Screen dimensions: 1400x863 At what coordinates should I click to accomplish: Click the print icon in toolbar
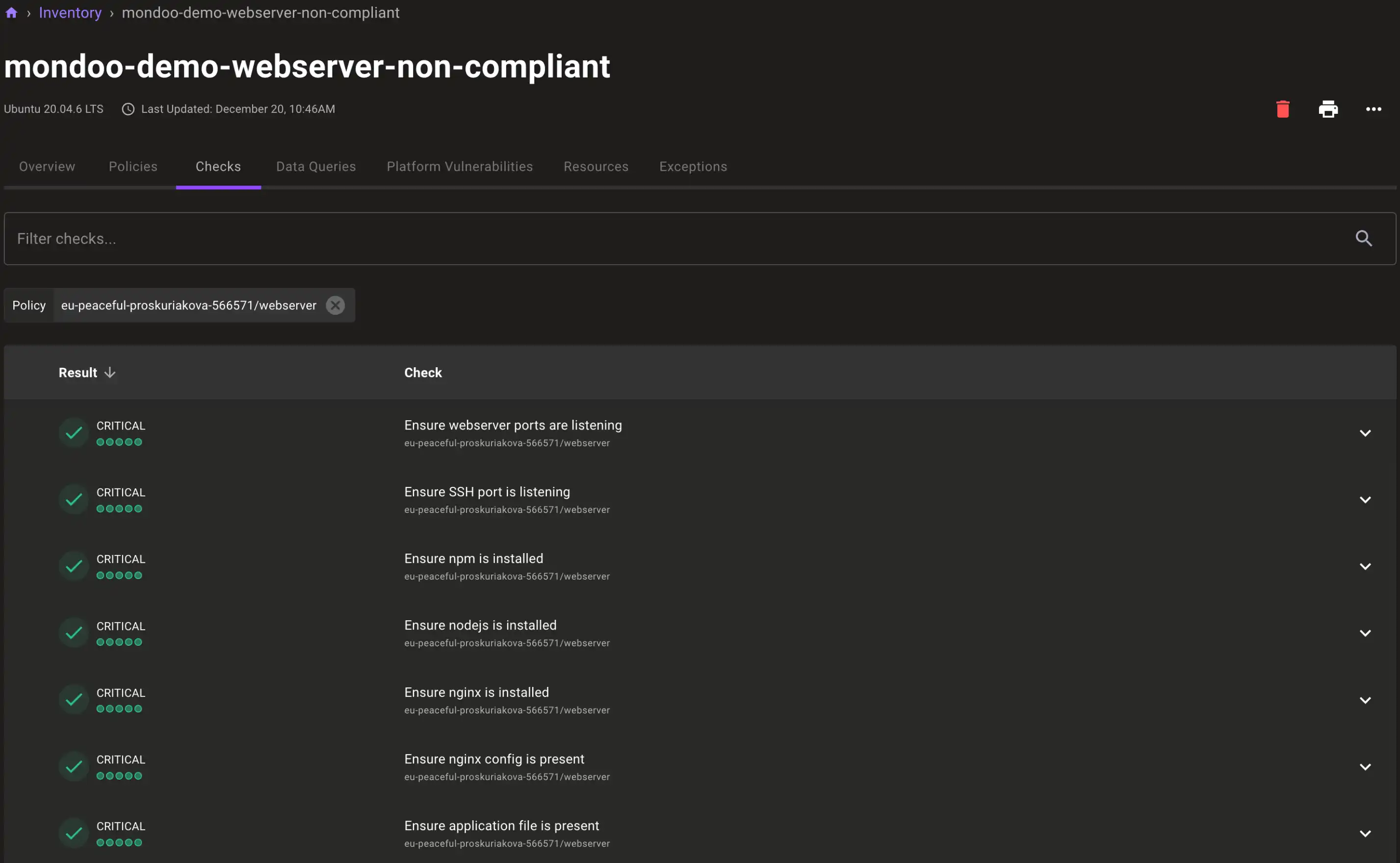point(1328,108)
